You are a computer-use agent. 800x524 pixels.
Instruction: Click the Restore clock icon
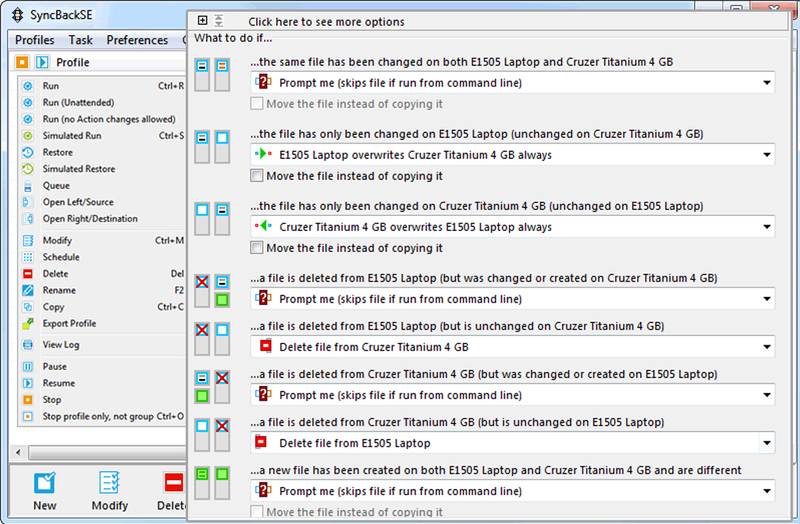coord(28,152)
